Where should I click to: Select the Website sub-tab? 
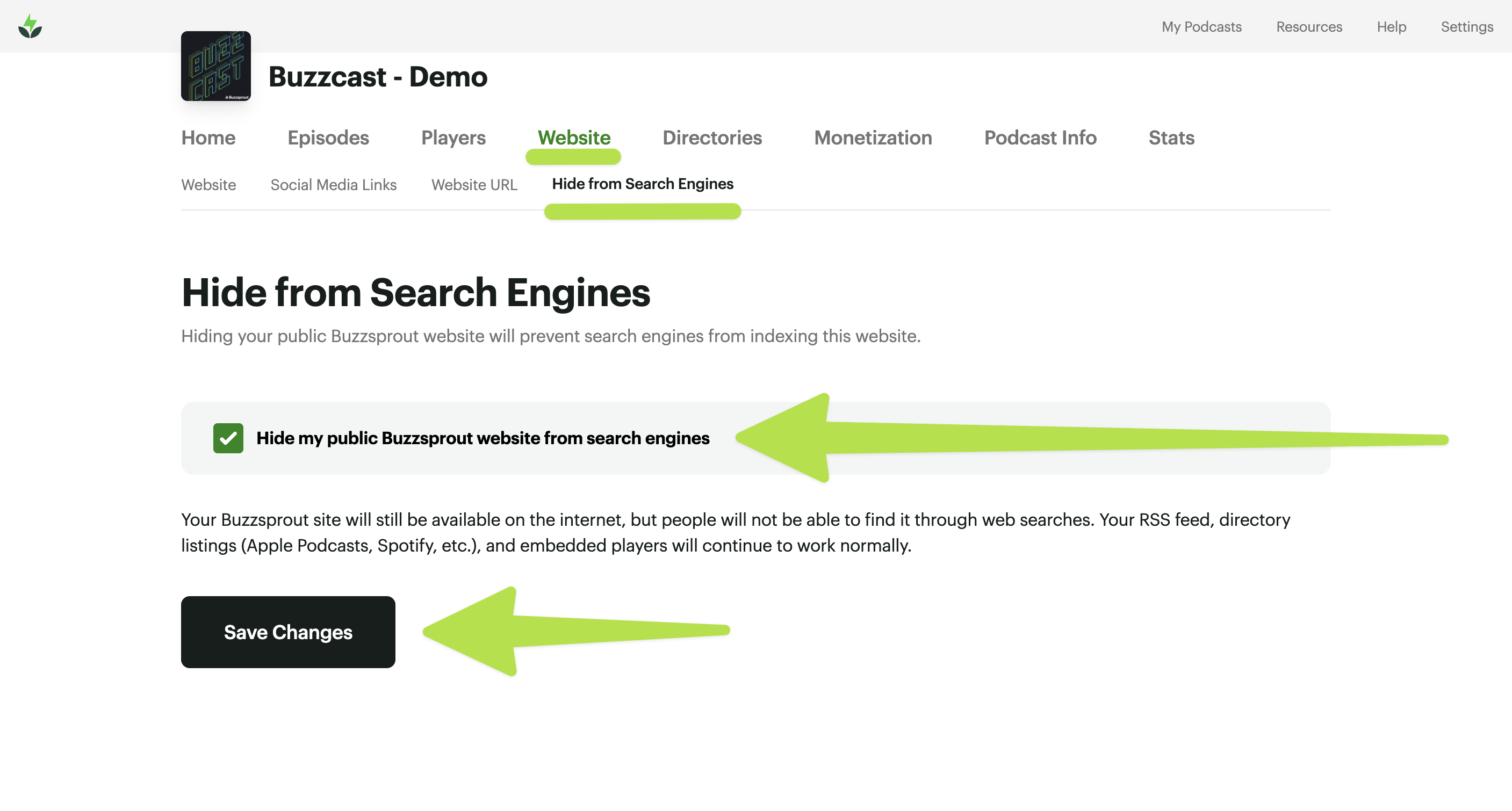tap(208, 185)
